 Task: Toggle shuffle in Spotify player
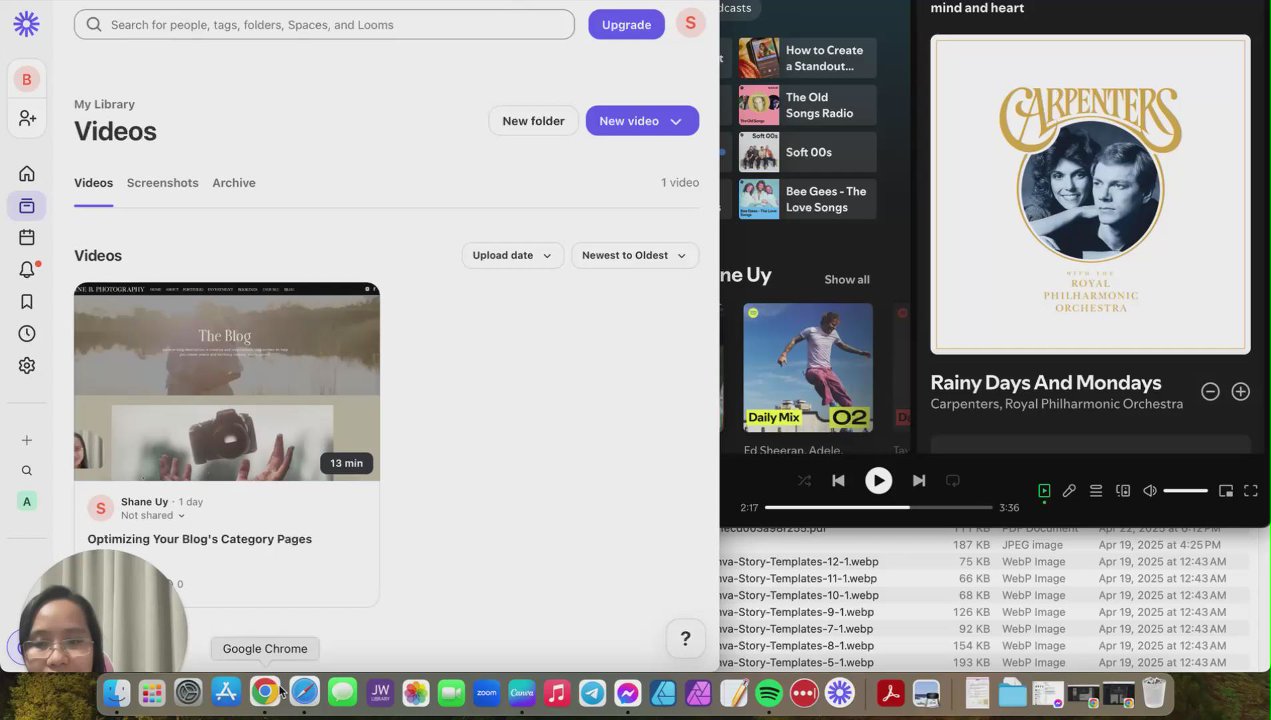tap(804, 481)
